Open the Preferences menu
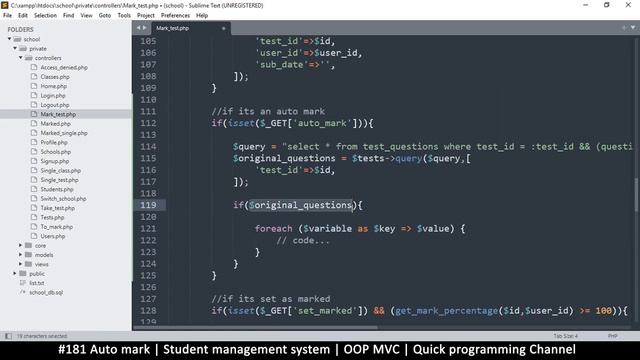640x360 pixels. [x=175, y=15]
